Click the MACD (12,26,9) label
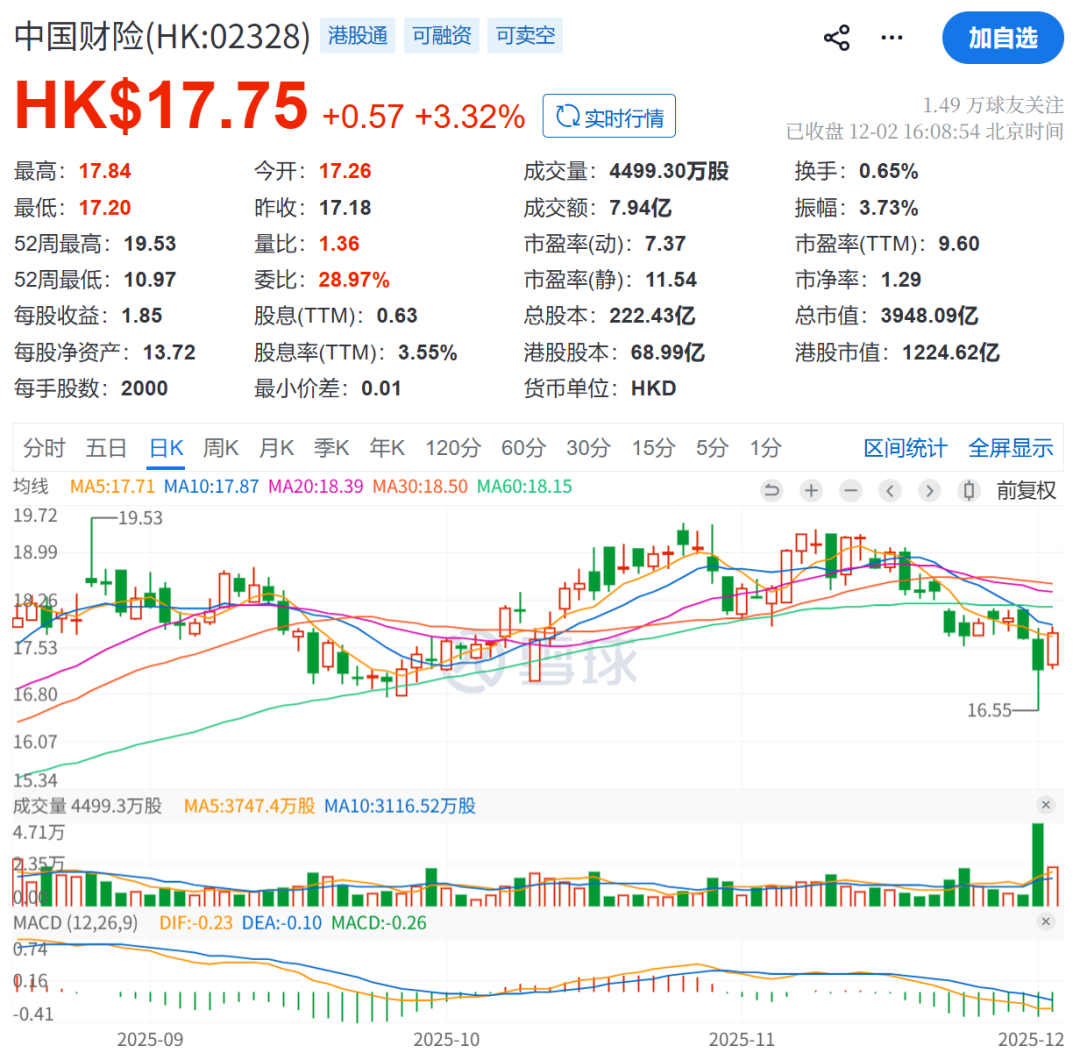The height and width of the screenshot is (1060, 1080). (75, 922)
